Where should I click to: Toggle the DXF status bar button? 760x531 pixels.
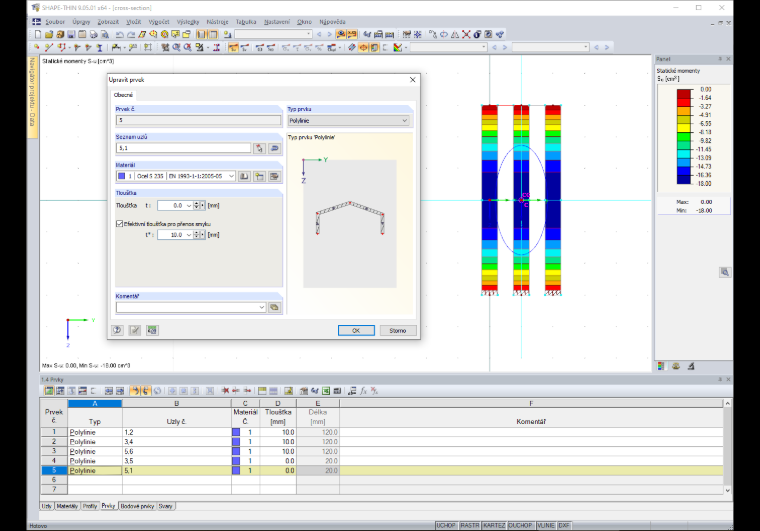[x=564, y=526]
